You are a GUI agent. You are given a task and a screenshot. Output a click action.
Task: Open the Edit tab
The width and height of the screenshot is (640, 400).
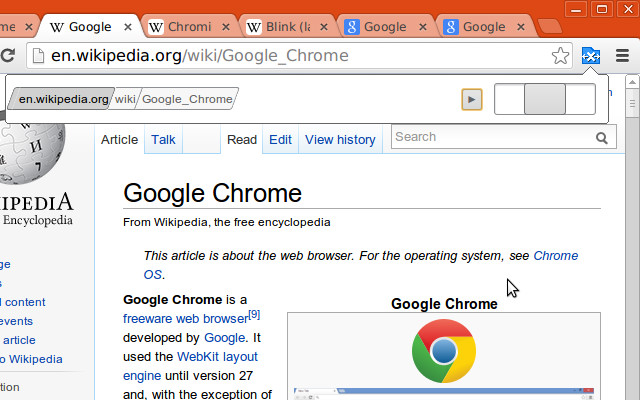click(280, 140)
